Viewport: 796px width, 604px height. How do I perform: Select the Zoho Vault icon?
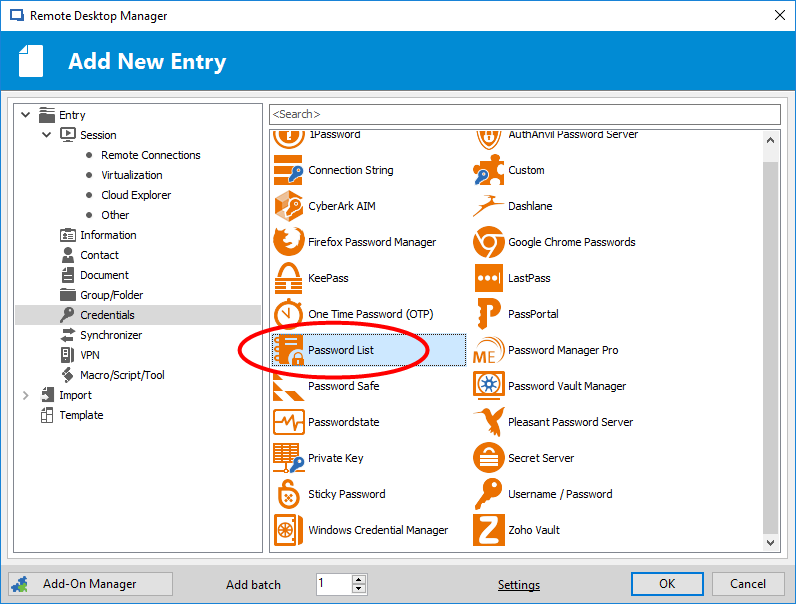[488, 530]
